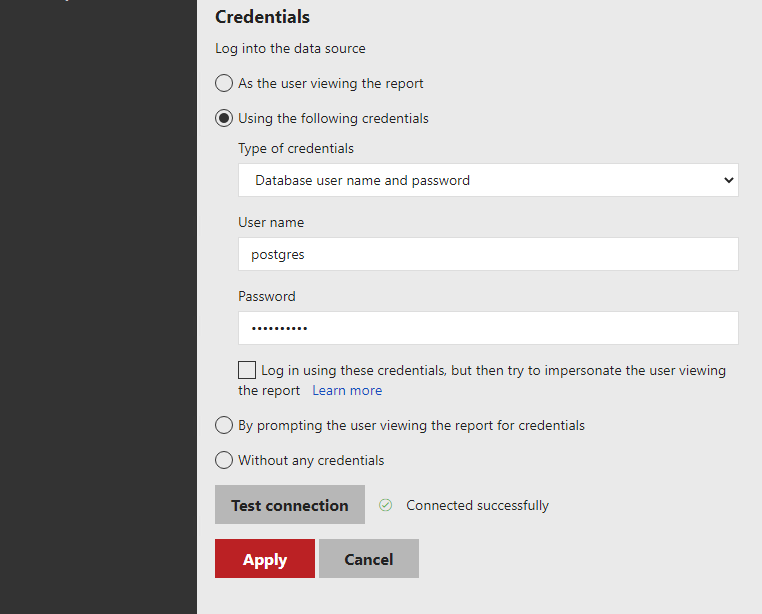The height and width of the screenshot is (614, 762).
Task: Open the Type of credentials dropdown
Action: click(x=488, y=180)
